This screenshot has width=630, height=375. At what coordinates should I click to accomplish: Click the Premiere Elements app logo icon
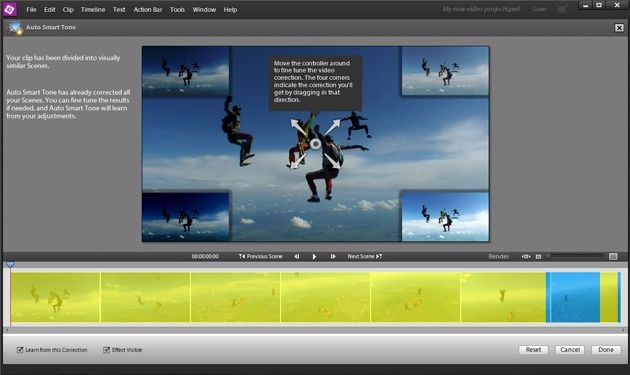click(x=9, y=9)
